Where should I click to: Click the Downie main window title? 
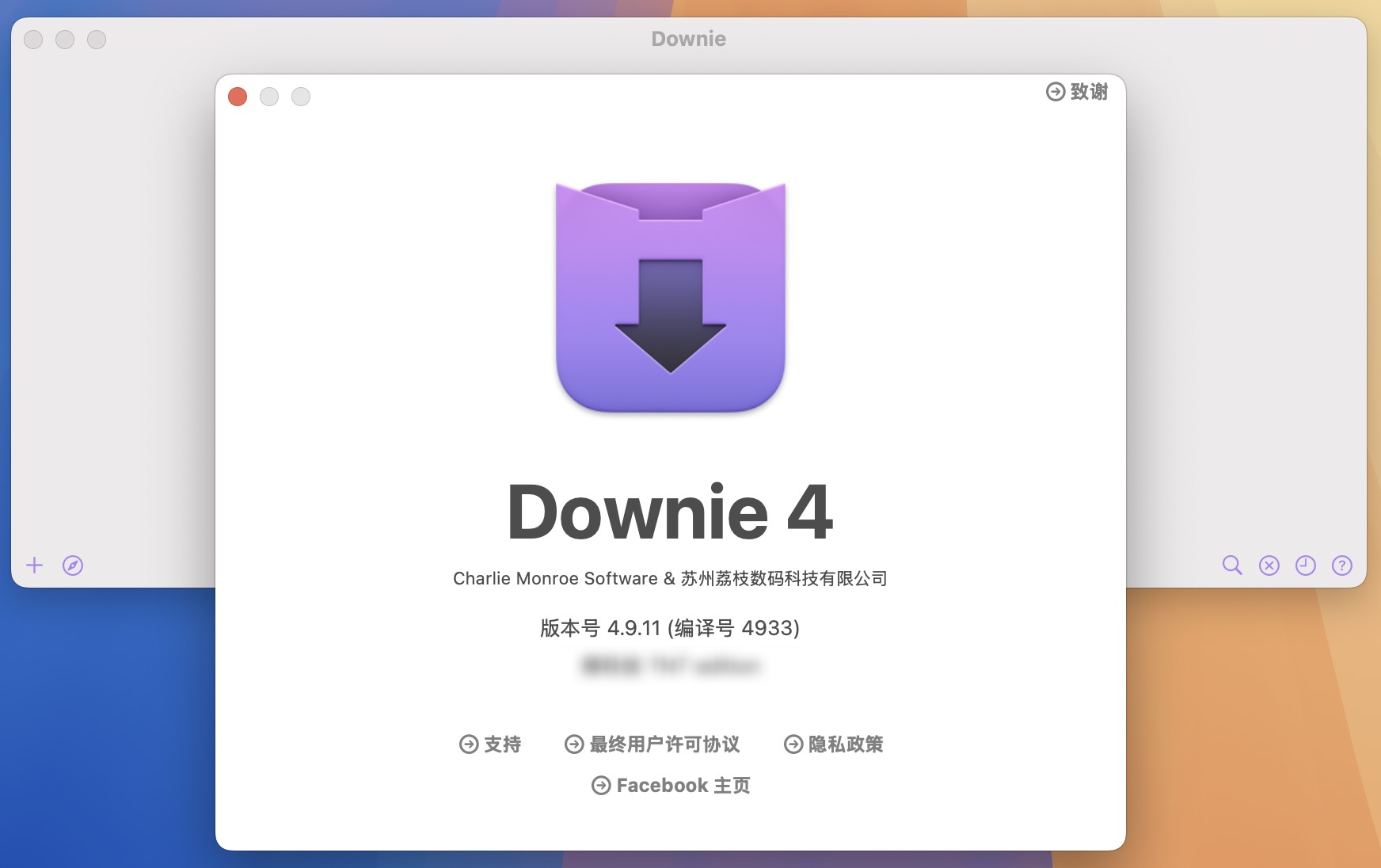pos(689,39)
